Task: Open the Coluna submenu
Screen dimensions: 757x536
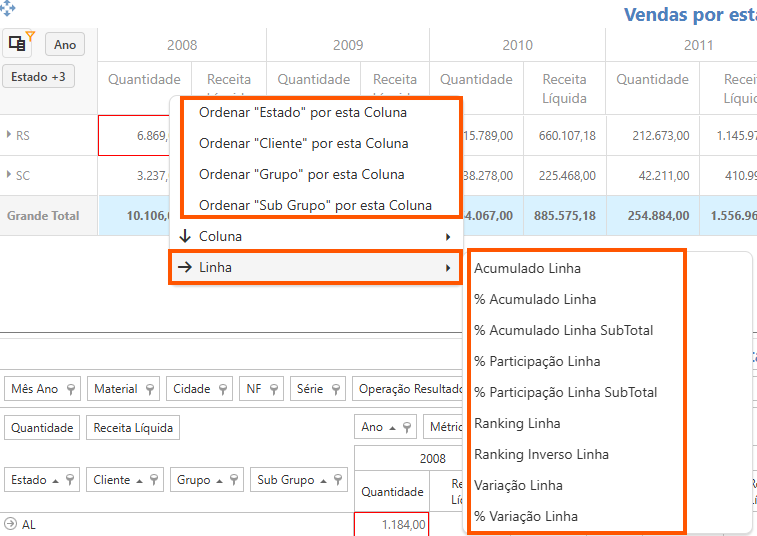Action: coord(316,237)
